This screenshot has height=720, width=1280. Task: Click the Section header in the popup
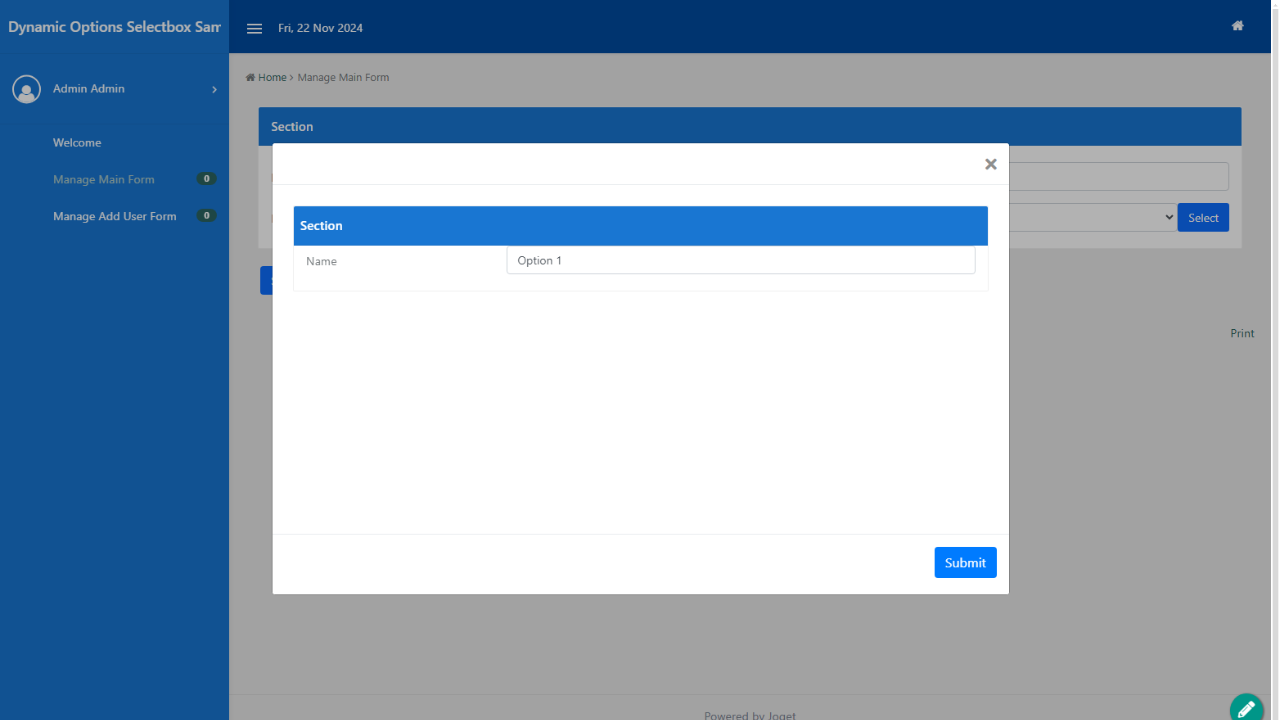tap(640, 226)
